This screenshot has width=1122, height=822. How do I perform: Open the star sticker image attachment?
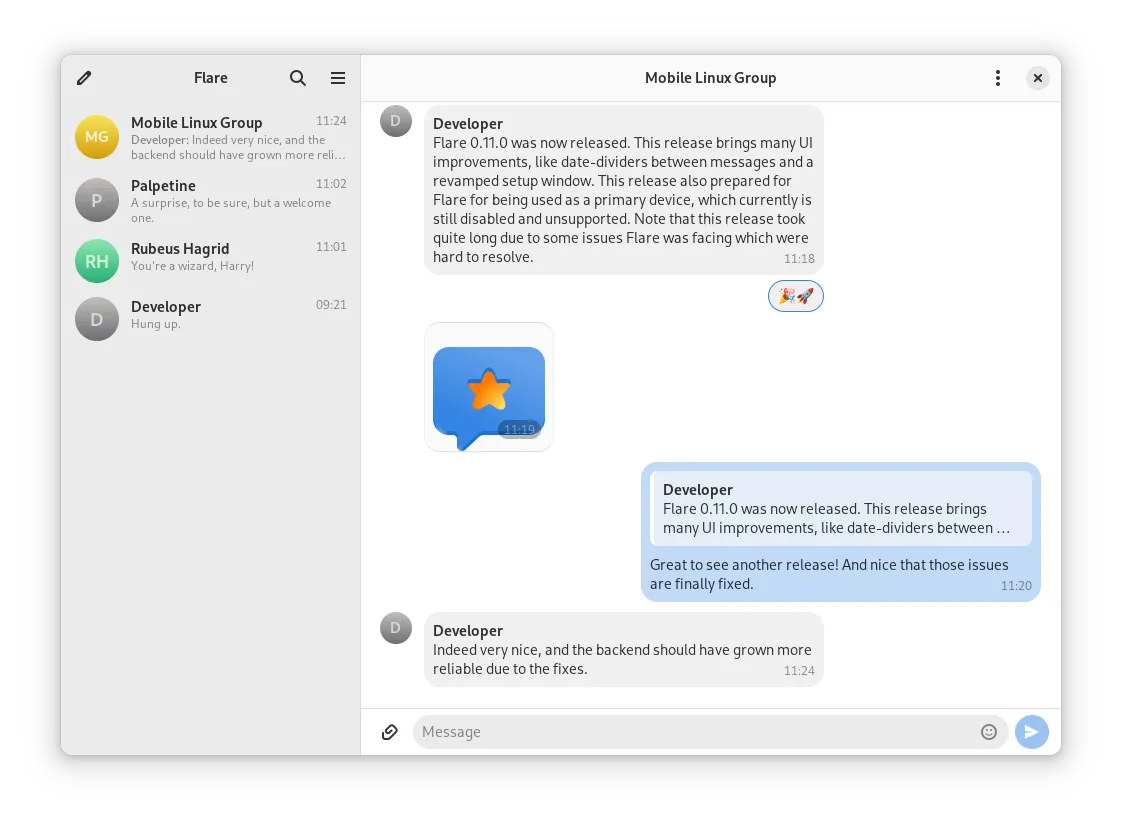(x=489, y=389)
